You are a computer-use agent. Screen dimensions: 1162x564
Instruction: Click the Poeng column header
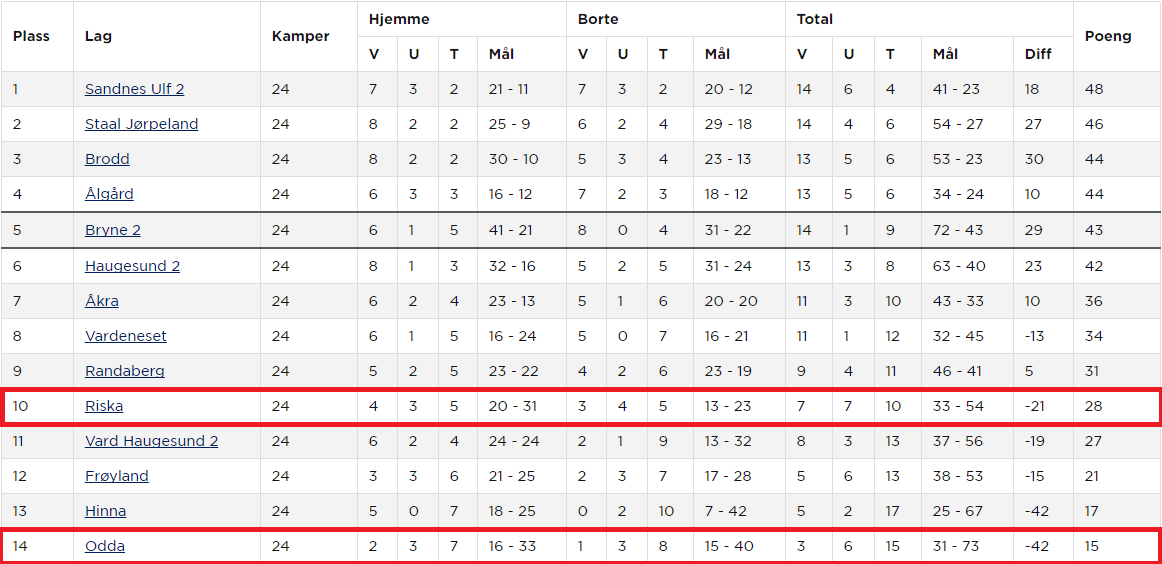1108,36
